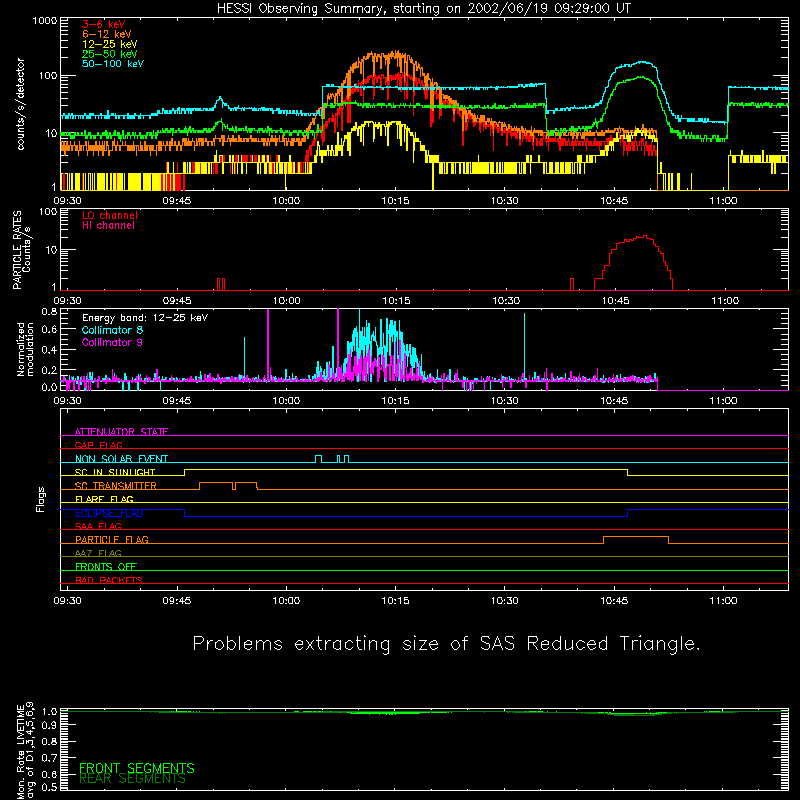Select the '6-12 keV' legend label
Screen dimensions: 800x800
(x=107, y=34)
